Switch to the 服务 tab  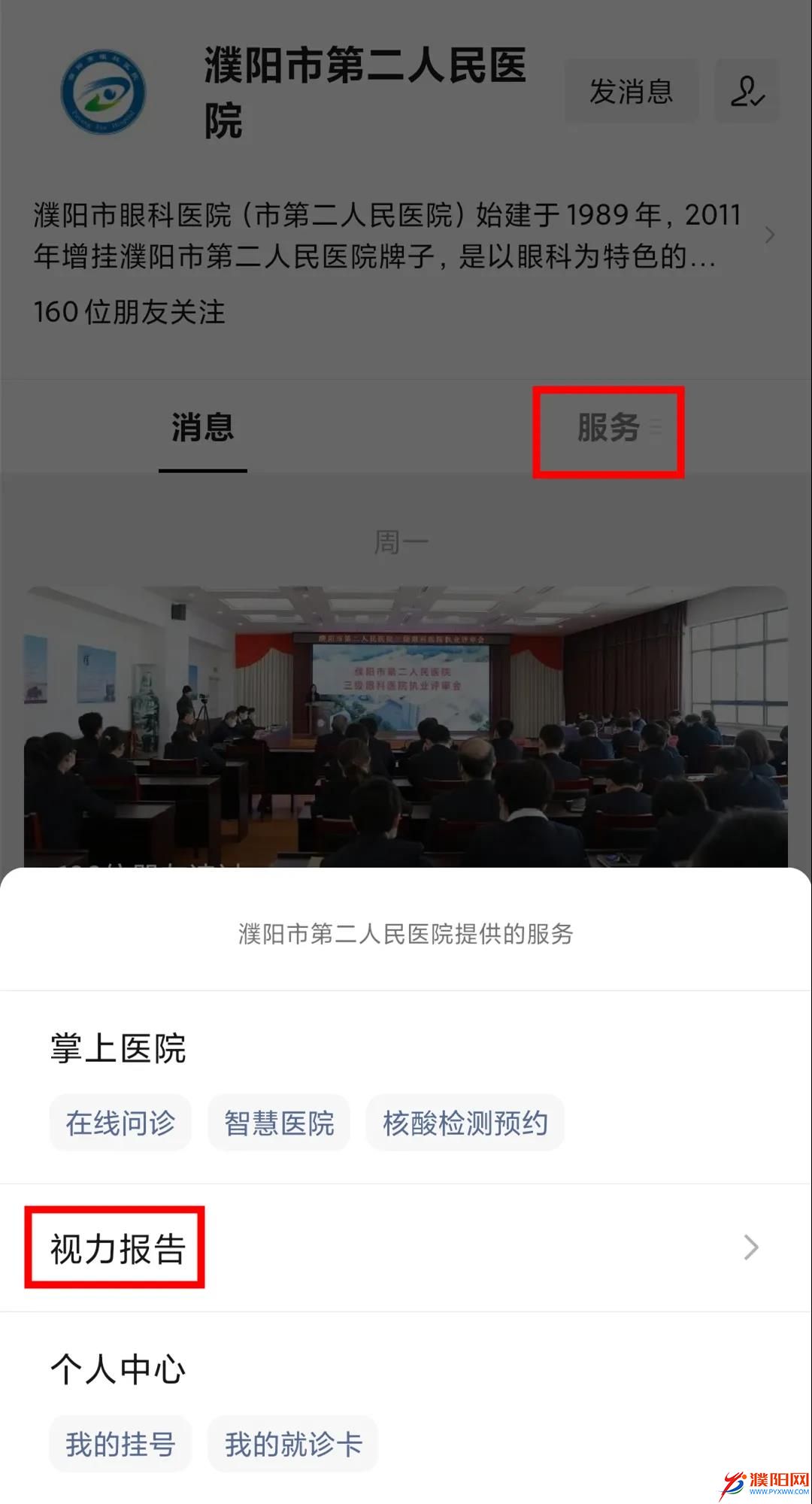tap(608, 427)
